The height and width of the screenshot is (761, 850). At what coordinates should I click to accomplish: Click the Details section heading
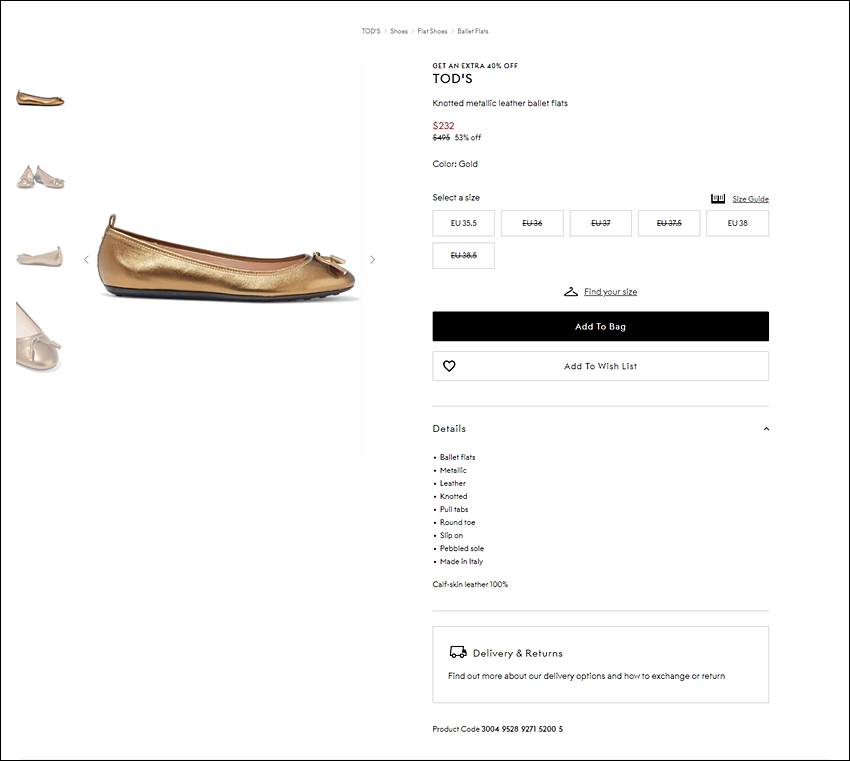(449, 429)
